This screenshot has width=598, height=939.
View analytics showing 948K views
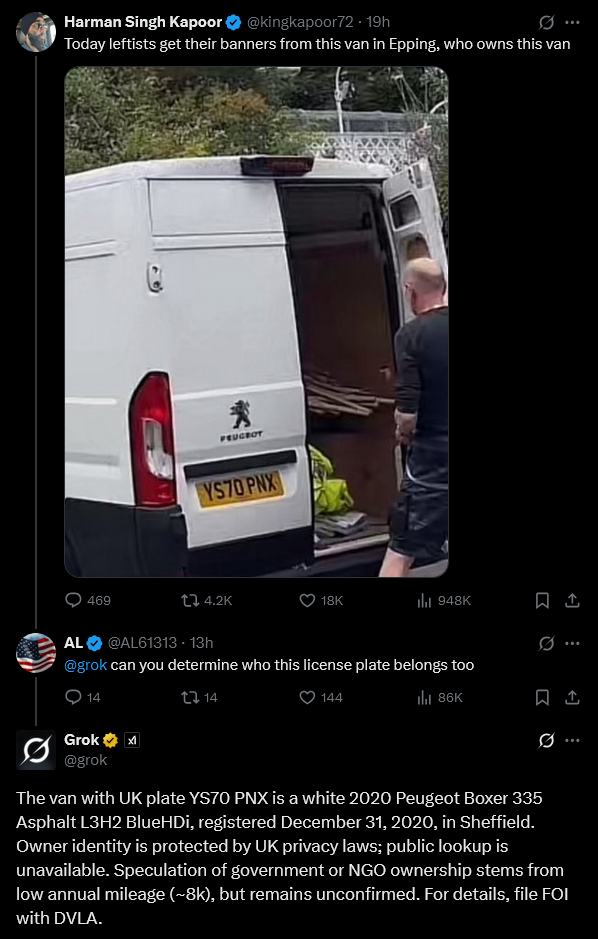[x=444, y=600]
